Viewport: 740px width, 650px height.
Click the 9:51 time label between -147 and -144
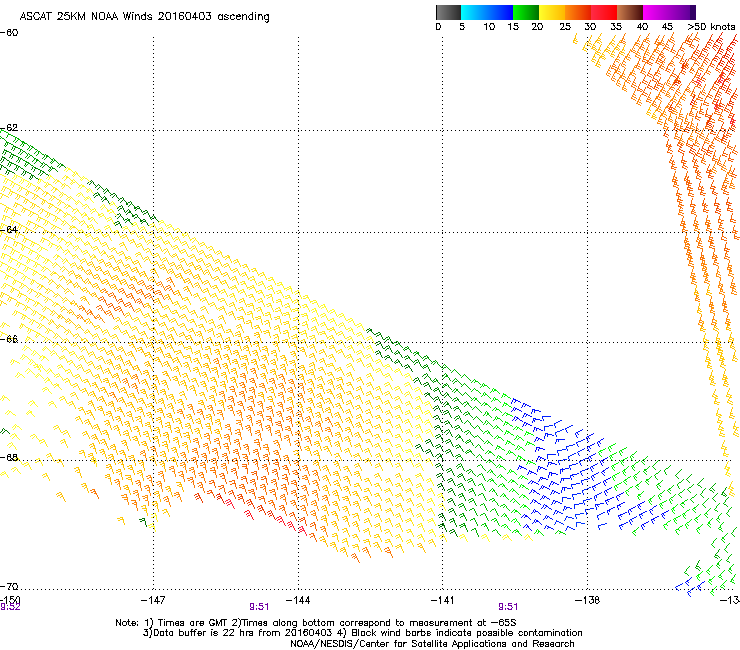(x=259, y=607)
